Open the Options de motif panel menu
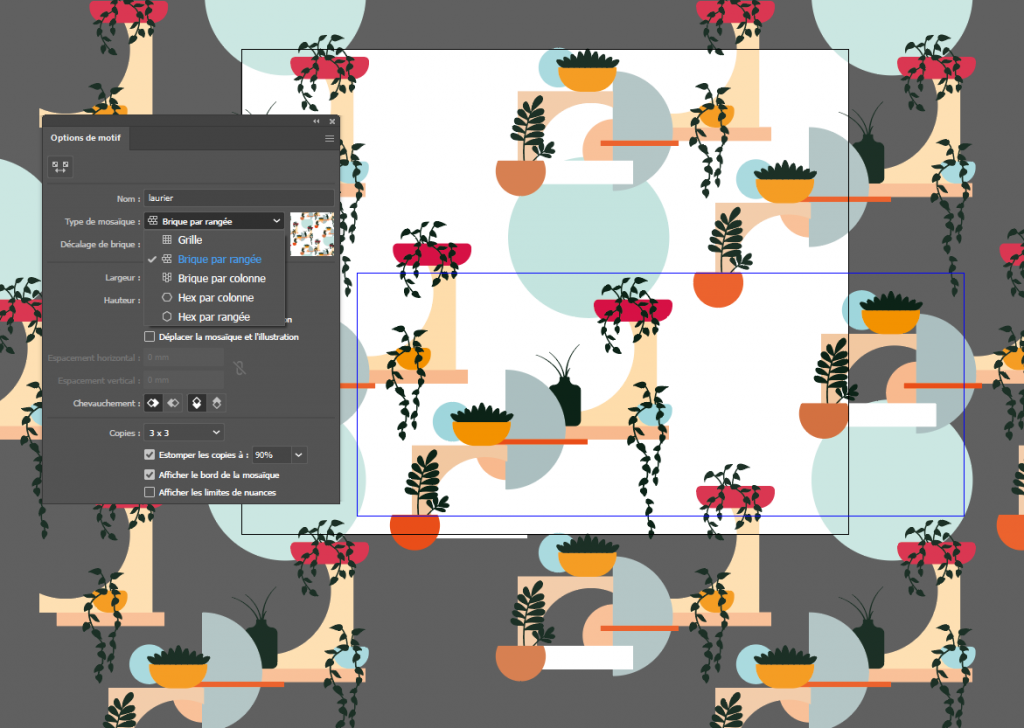Viewport: 1024px width, 728px height. pyautogui.click(x=329, y=138)
